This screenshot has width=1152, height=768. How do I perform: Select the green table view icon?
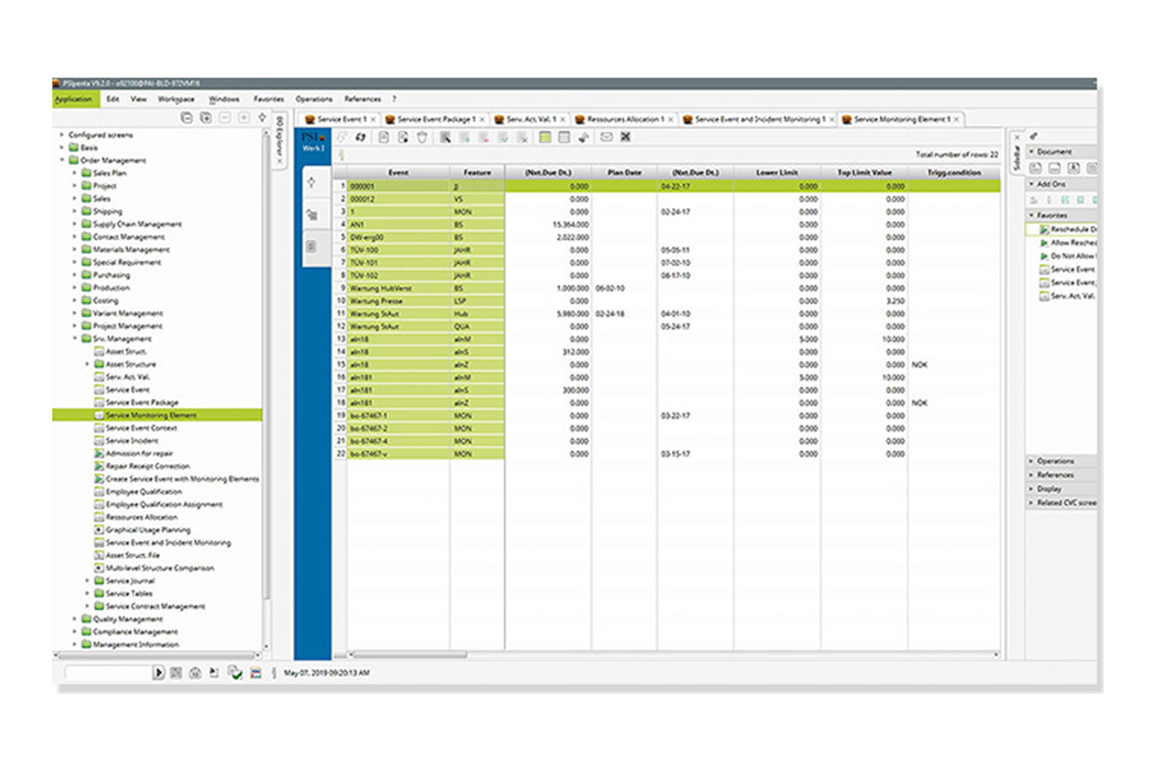(x=544, y=137)
